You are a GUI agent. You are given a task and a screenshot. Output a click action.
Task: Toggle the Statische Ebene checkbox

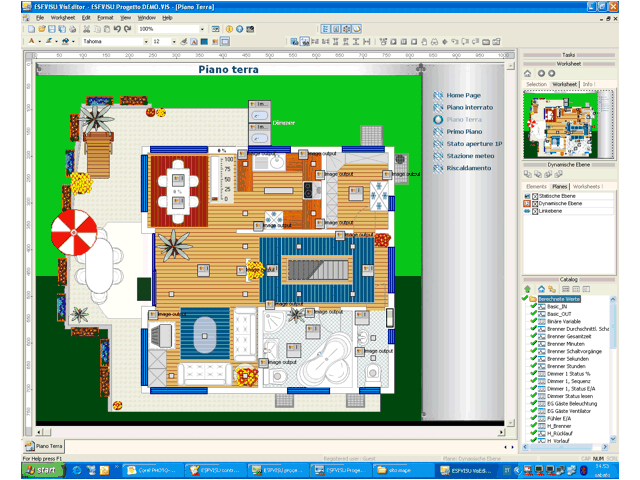(x=535, y=196)
